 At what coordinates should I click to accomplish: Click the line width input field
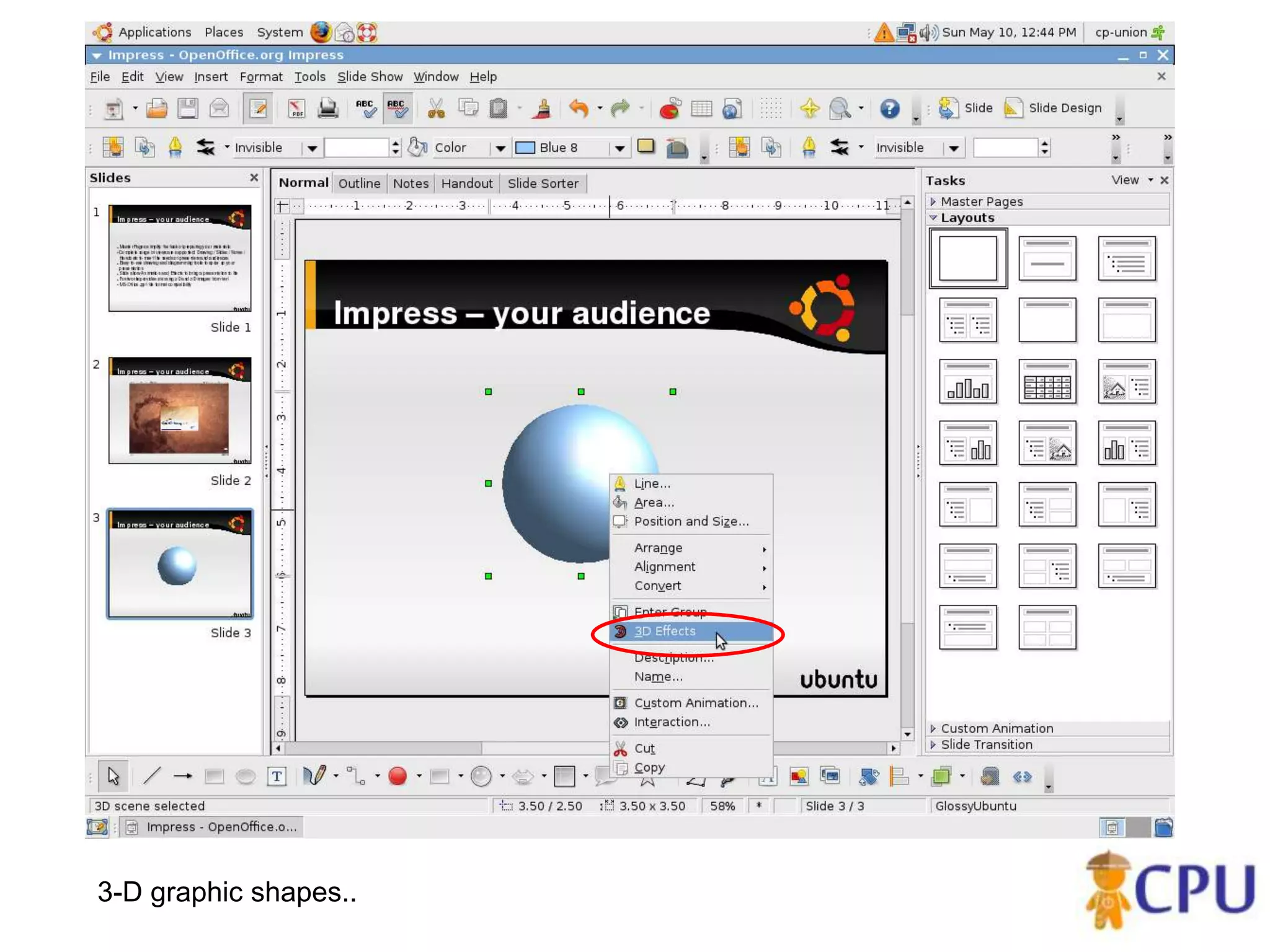pos(357,148)
